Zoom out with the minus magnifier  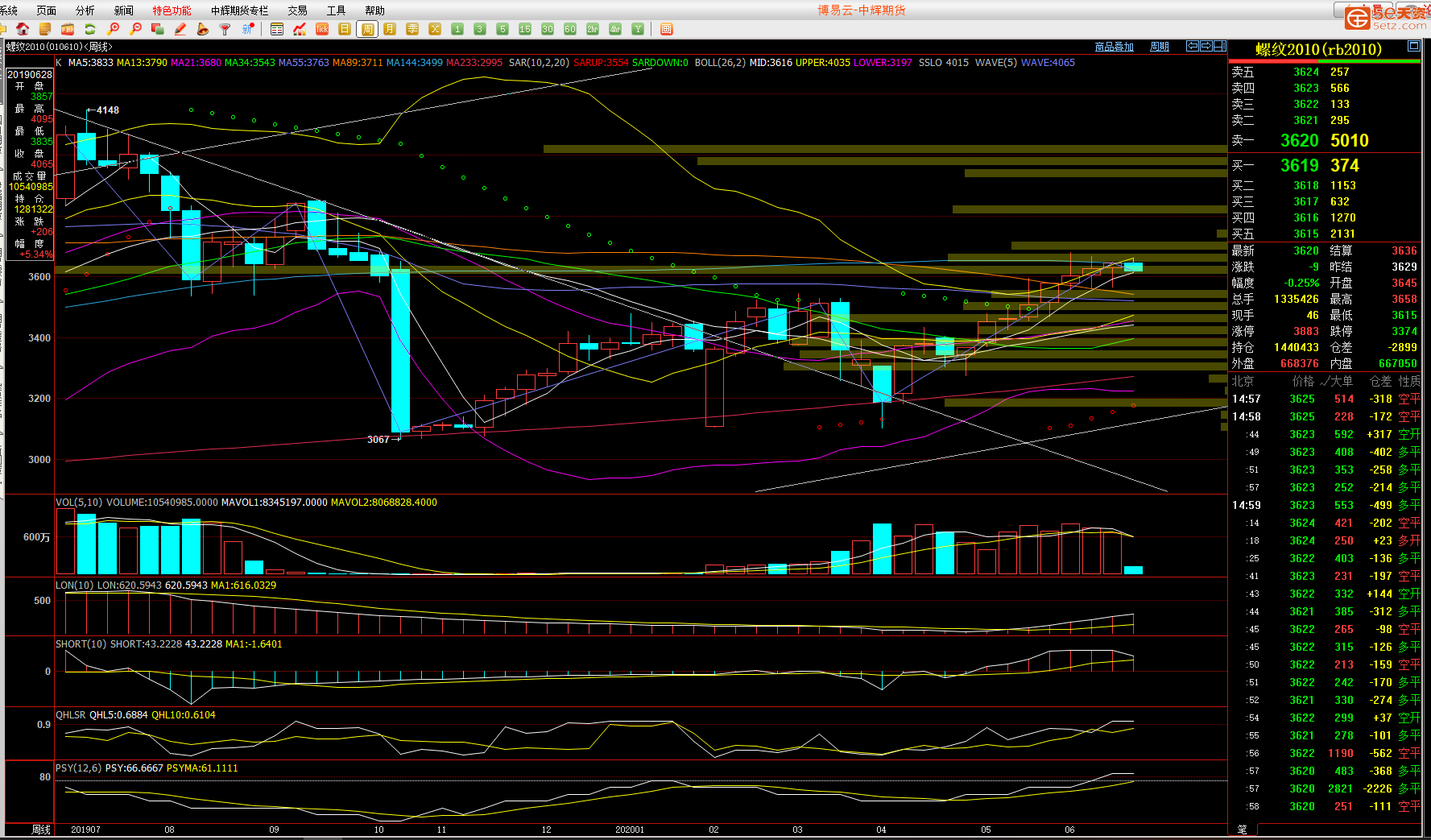[x=135, y=29]
